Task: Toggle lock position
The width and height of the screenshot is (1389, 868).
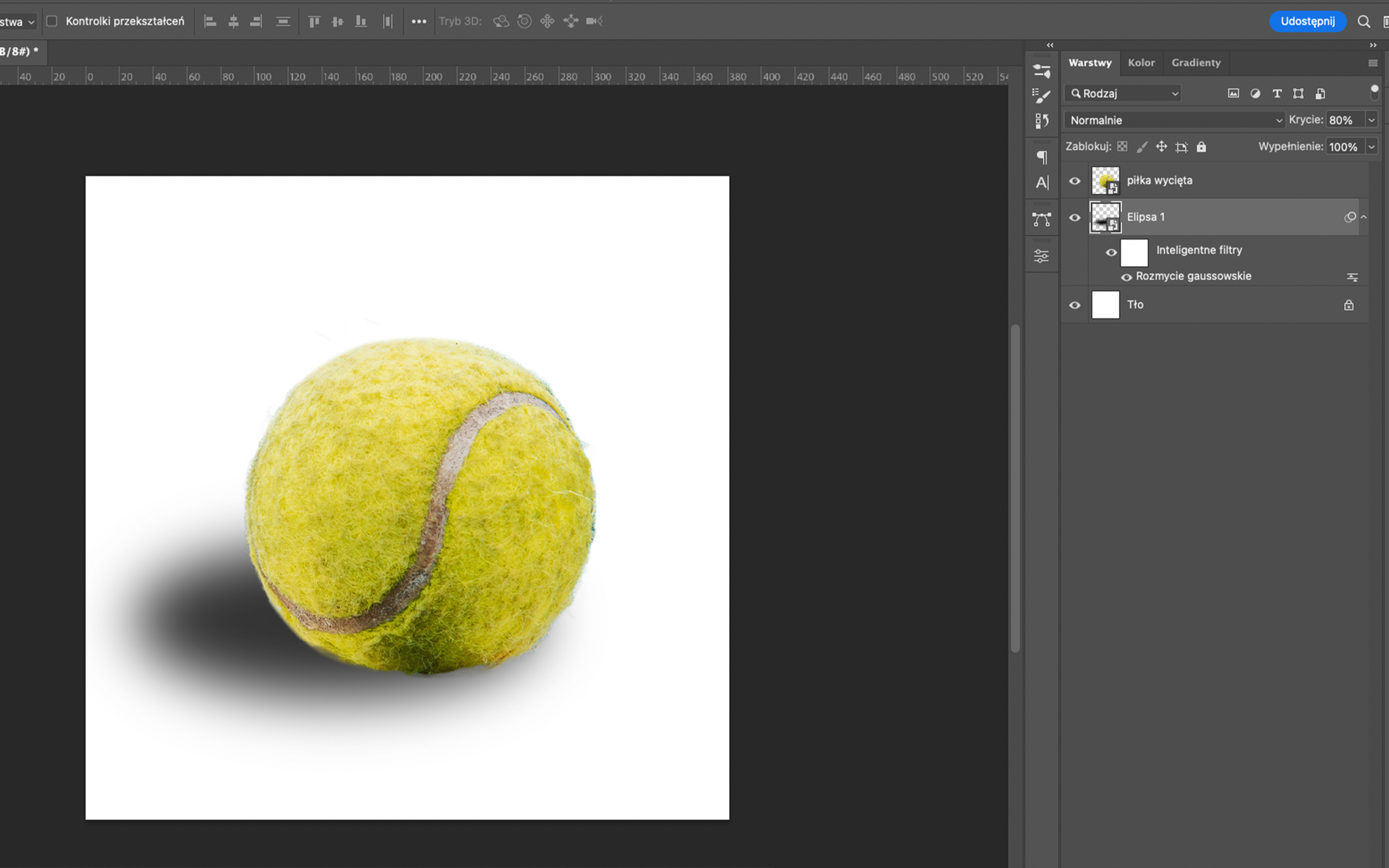Action: coord(1161,147)
